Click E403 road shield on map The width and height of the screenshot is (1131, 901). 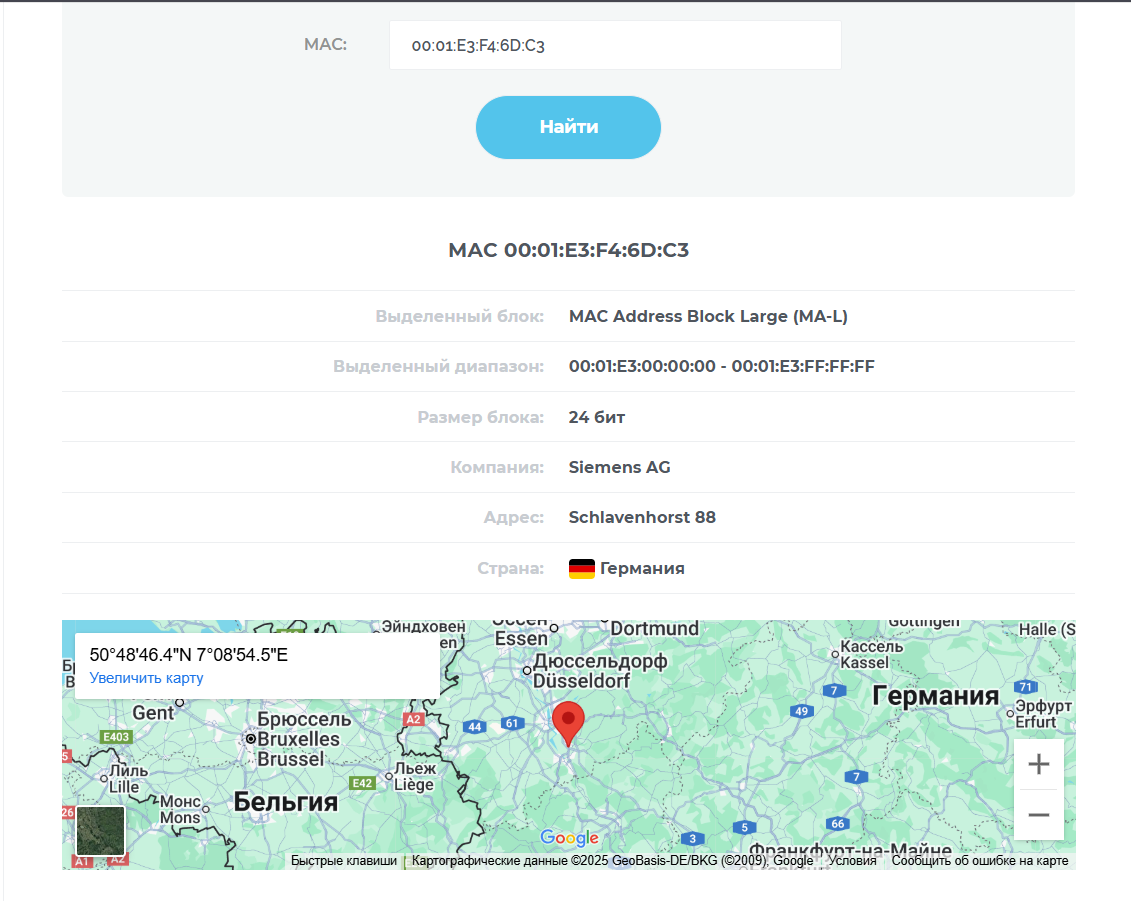[x=116, y=737]
